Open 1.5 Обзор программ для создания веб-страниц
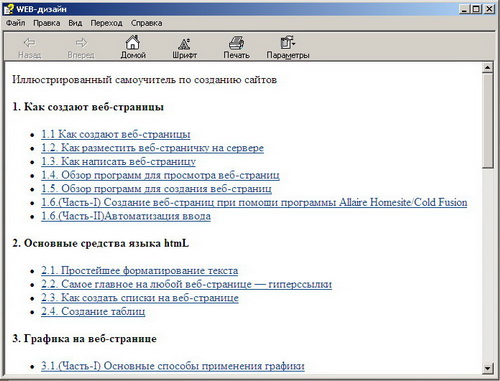The height and width of the screenshot is (381, 500). pos(156,189)
